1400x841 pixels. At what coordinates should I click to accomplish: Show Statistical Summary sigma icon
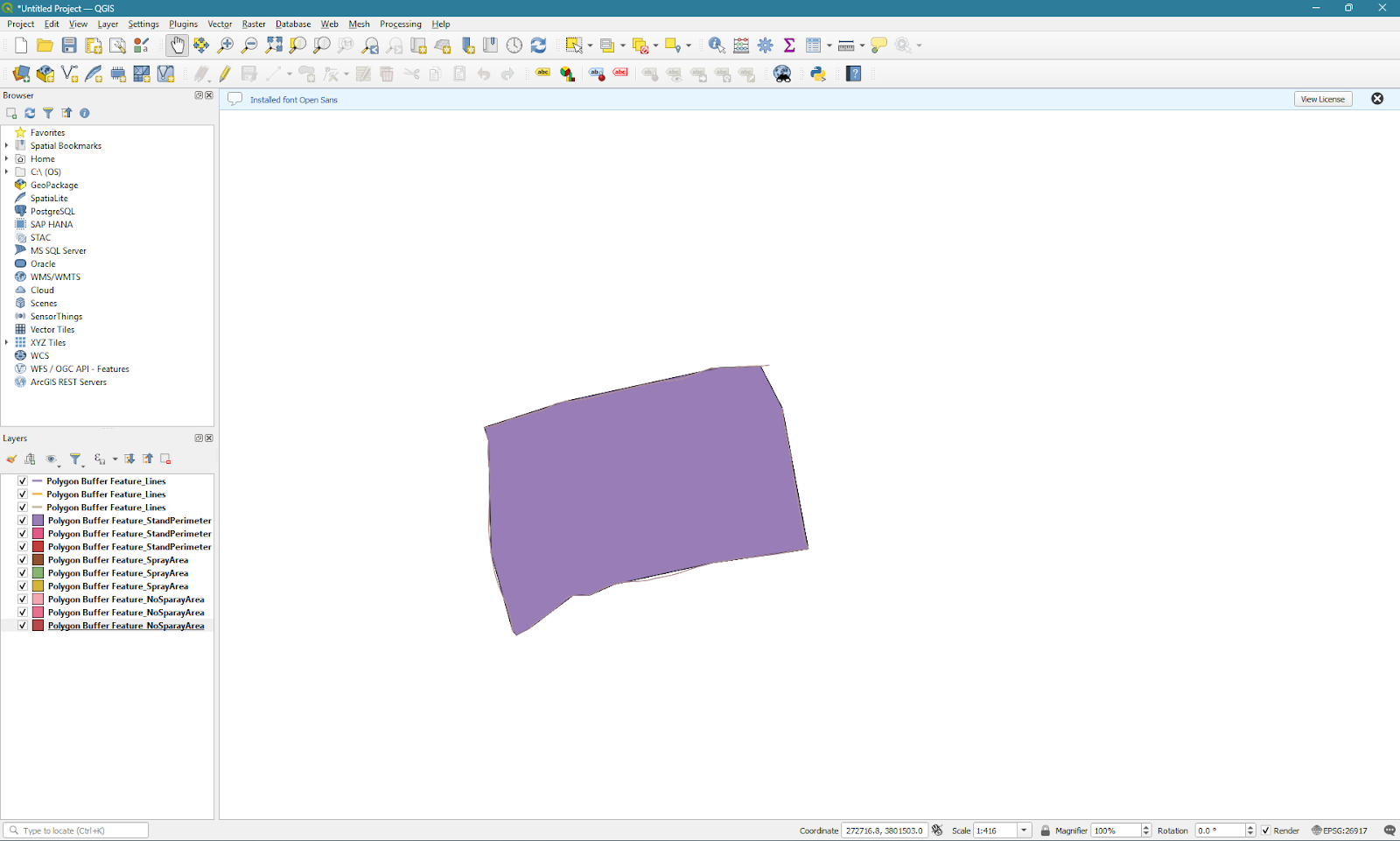point(789,46)
